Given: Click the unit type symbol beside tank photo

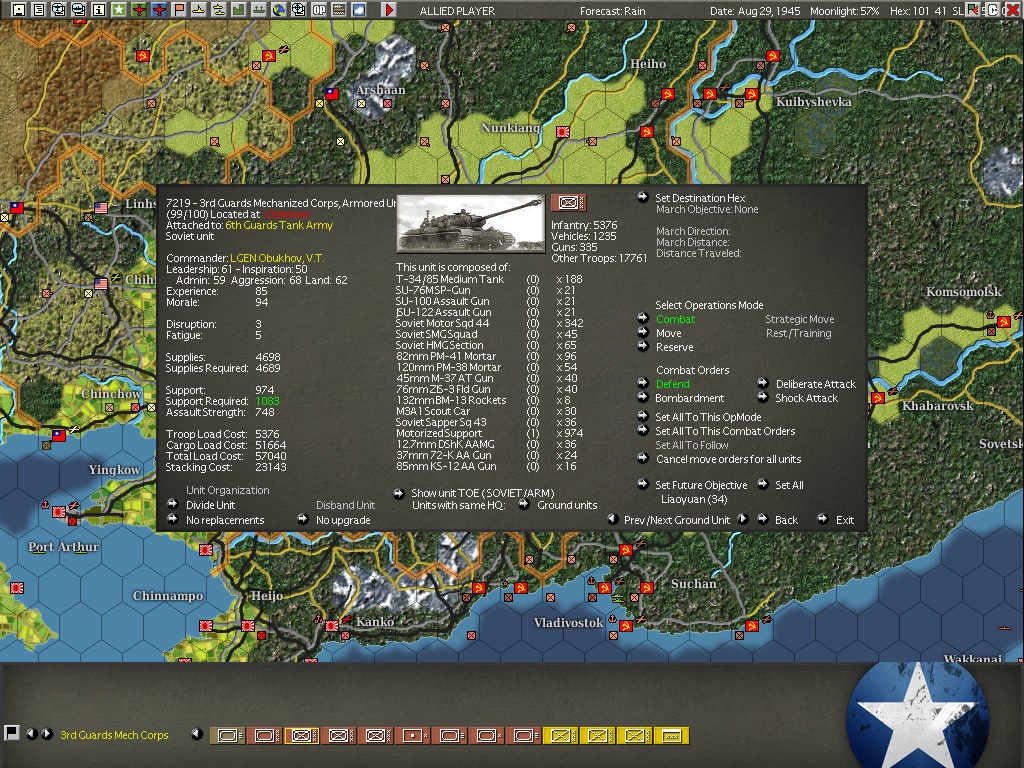Looking at the screenshot, I should [x=569, y=203].
